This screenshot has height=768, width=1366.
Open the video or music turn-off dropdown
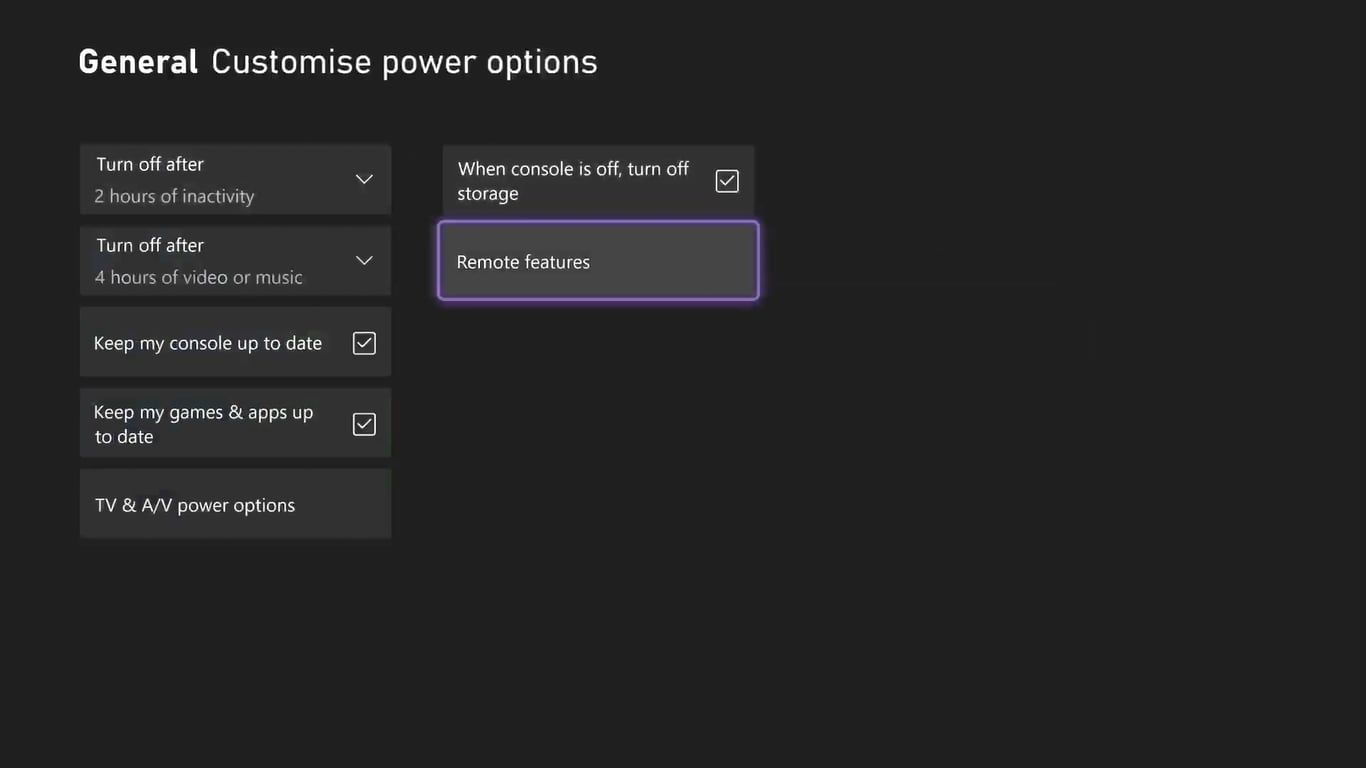coord(235,261)
